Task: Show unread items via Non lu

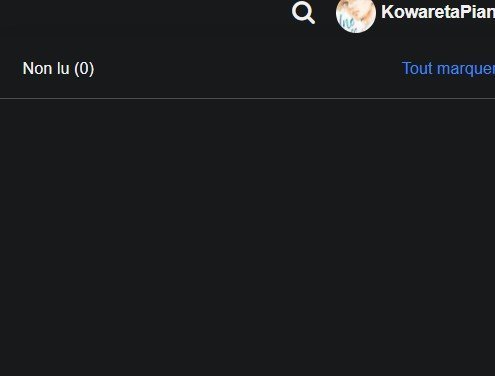Action: pyautogui.click(x=58, y=69)
